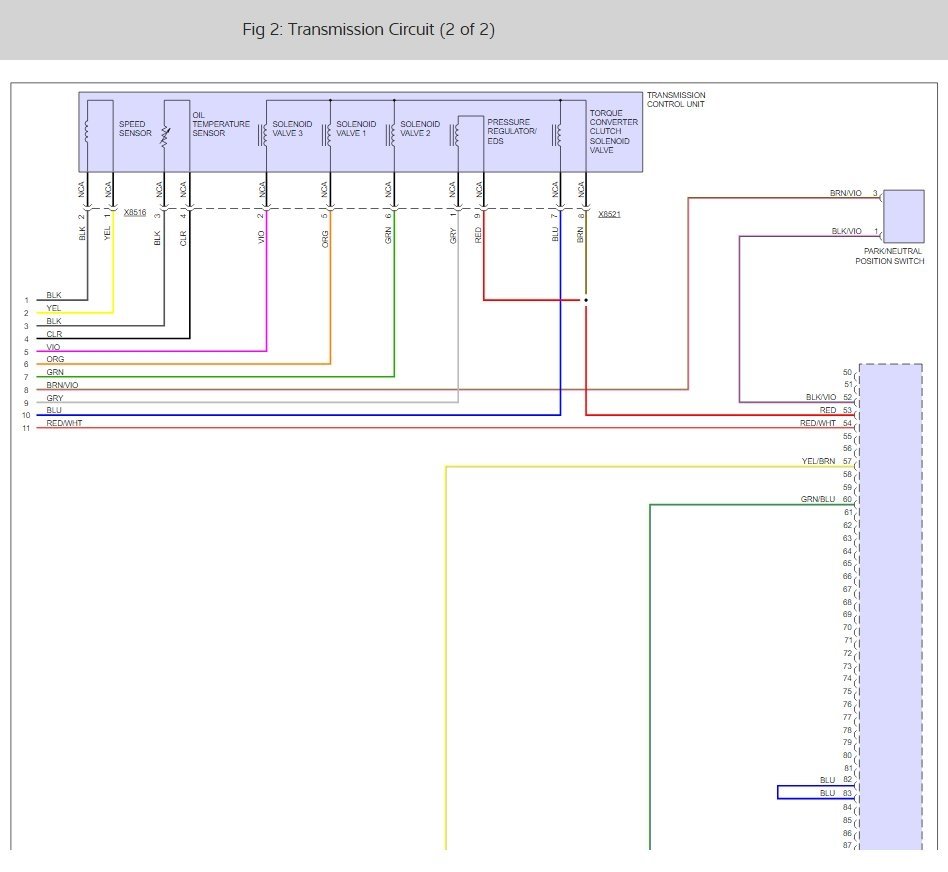The height and width of the screenshot is (872, 948).
Task: Click the Park/Neutral Position Switch box
Action: 904,216
